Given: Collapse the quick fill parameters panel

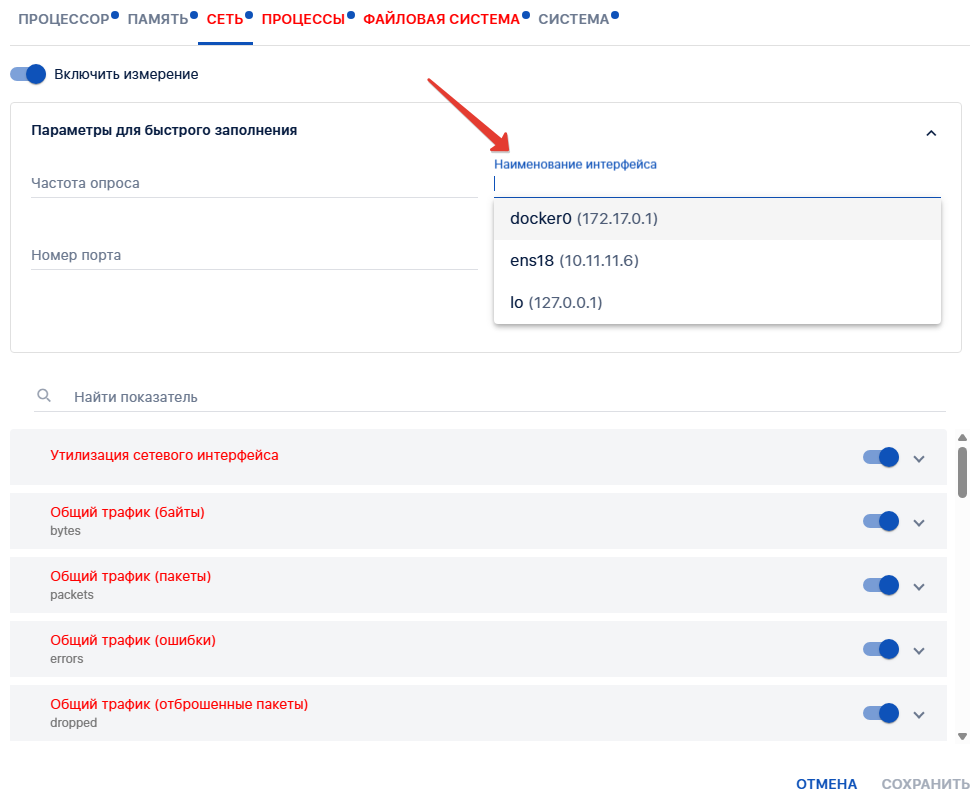Looking at the screenshot, I should [x=931, y=133].
